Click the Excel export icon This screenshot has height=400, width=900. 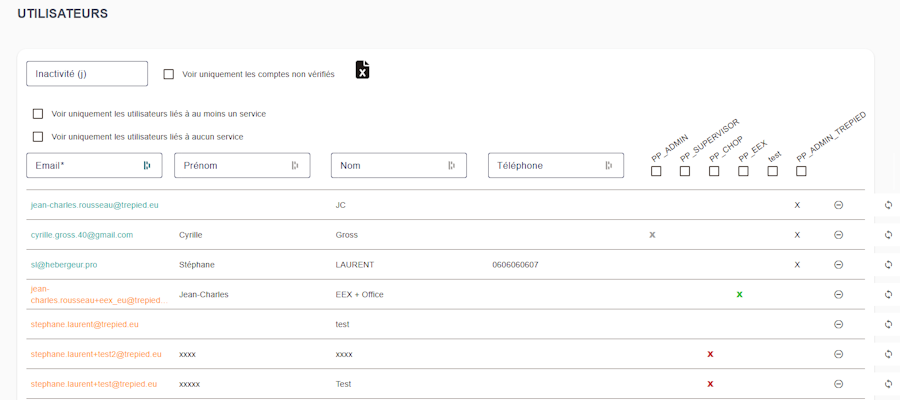(x=362, y=70)
